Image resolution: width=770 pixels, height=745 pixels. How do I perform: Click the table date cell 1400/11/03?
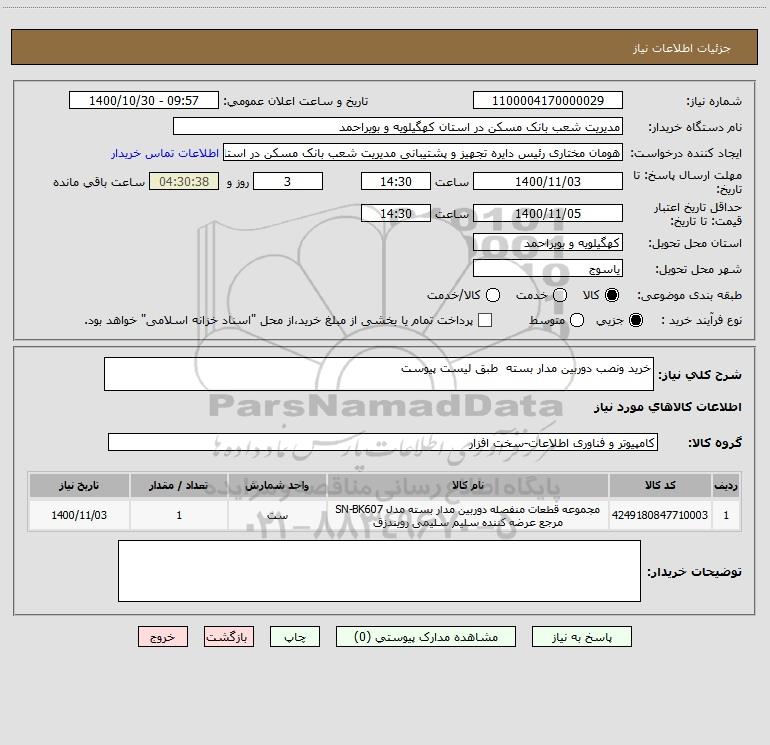pos(79,515)
